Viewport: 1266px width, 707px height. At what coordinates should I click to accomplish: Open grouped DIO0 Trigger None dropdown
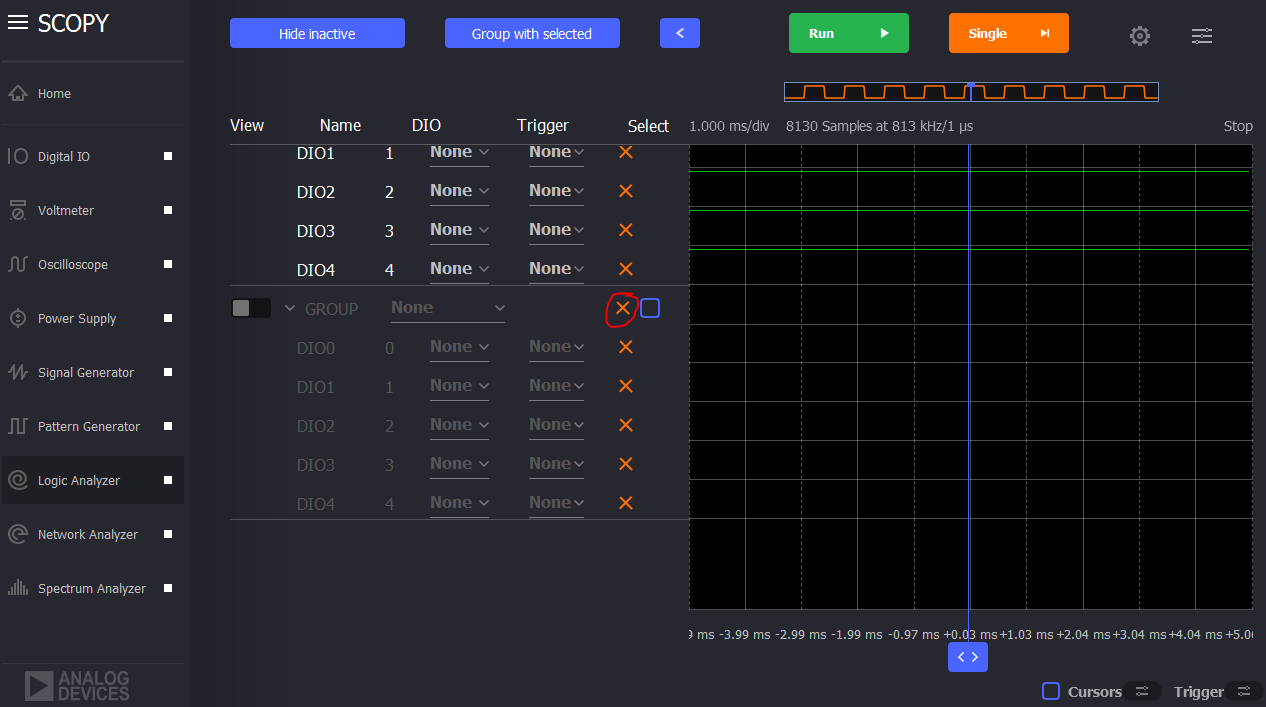pos(556,347)
